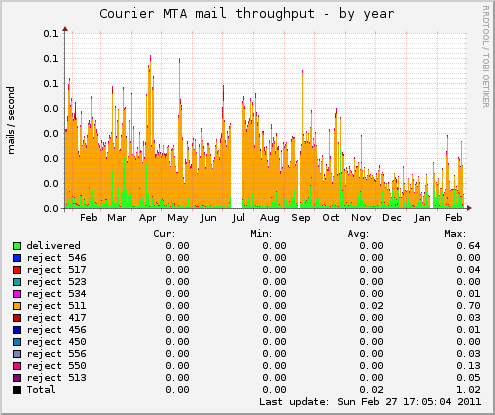This screenshot has width=495, height=415.
Task: Click the blue reject 546 legend swatch
Action: pyautogui.click(x=17, y=258)
